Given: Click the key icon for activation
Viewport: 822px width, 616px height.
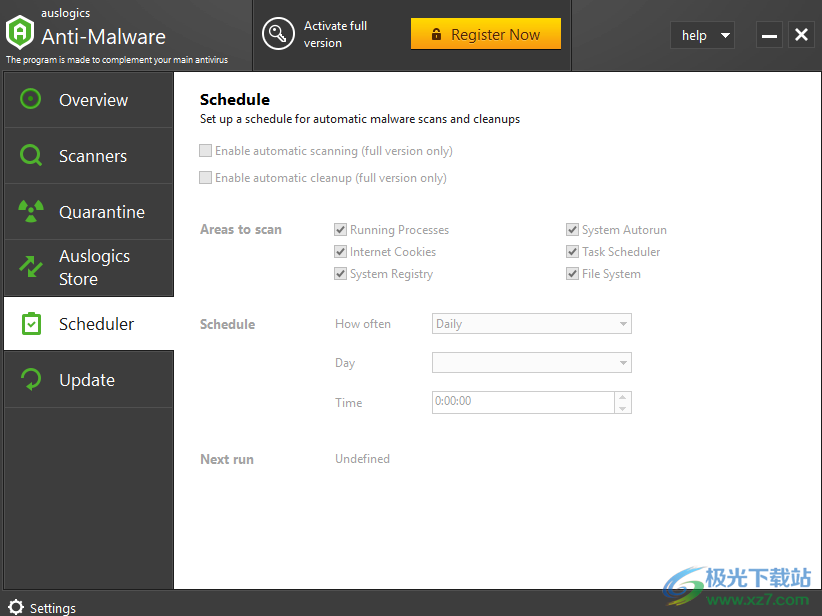Looking at the screenshot, I should point(278,34).
